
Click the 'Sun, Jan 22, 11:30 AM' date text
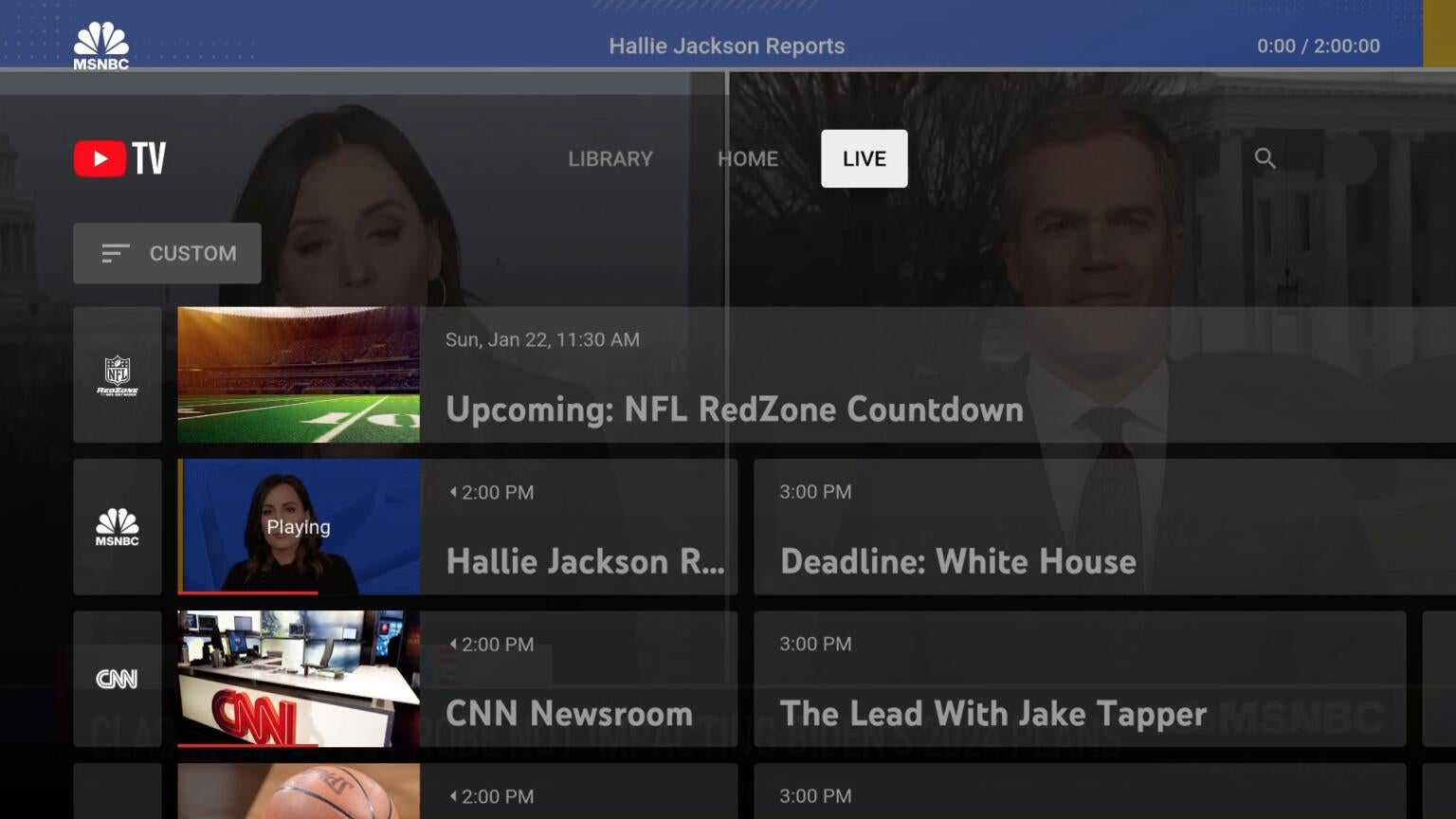click(542, 339)
